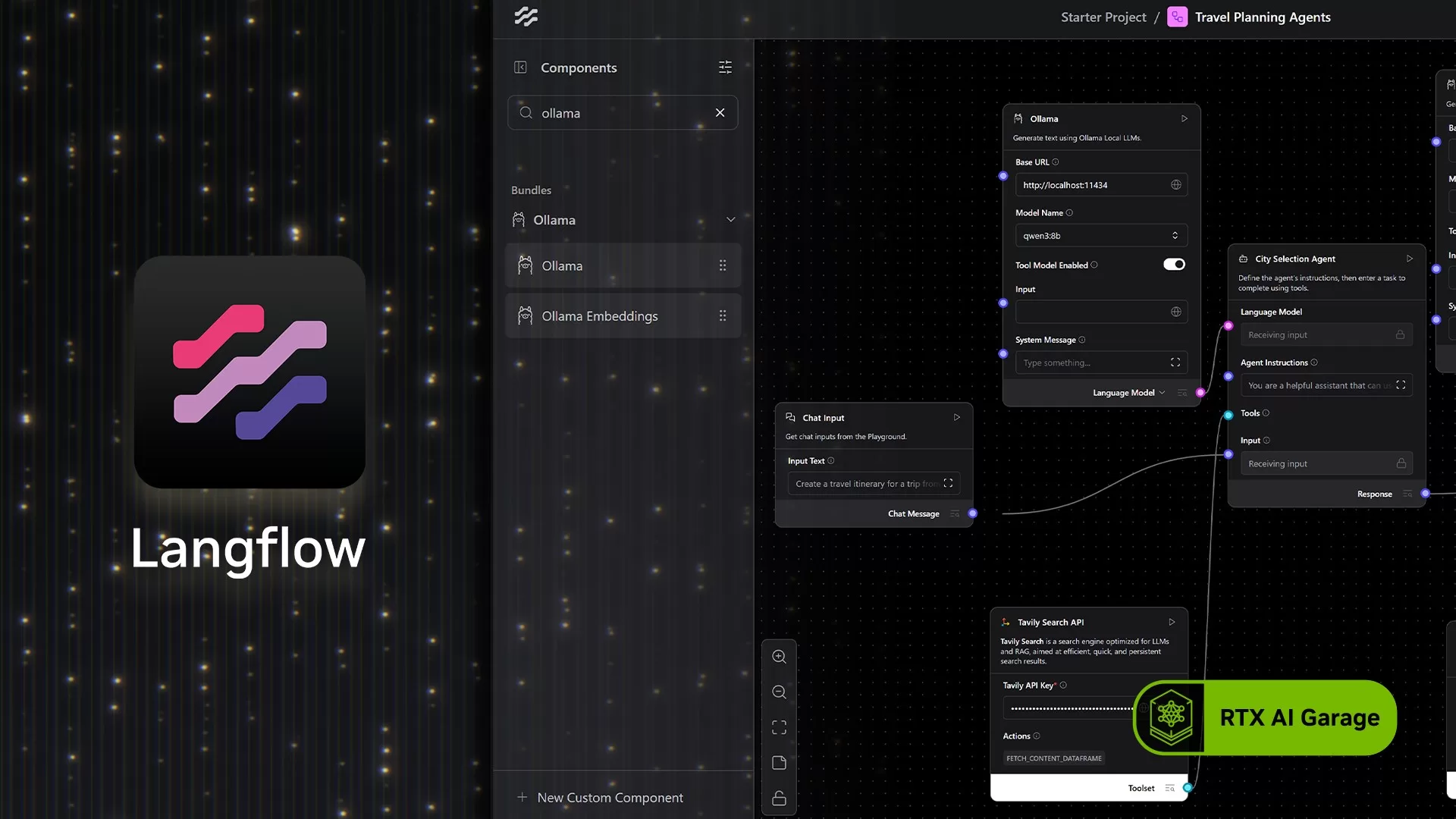Click zoom in canvas control

pyautogui.click(x=779, y=657)
